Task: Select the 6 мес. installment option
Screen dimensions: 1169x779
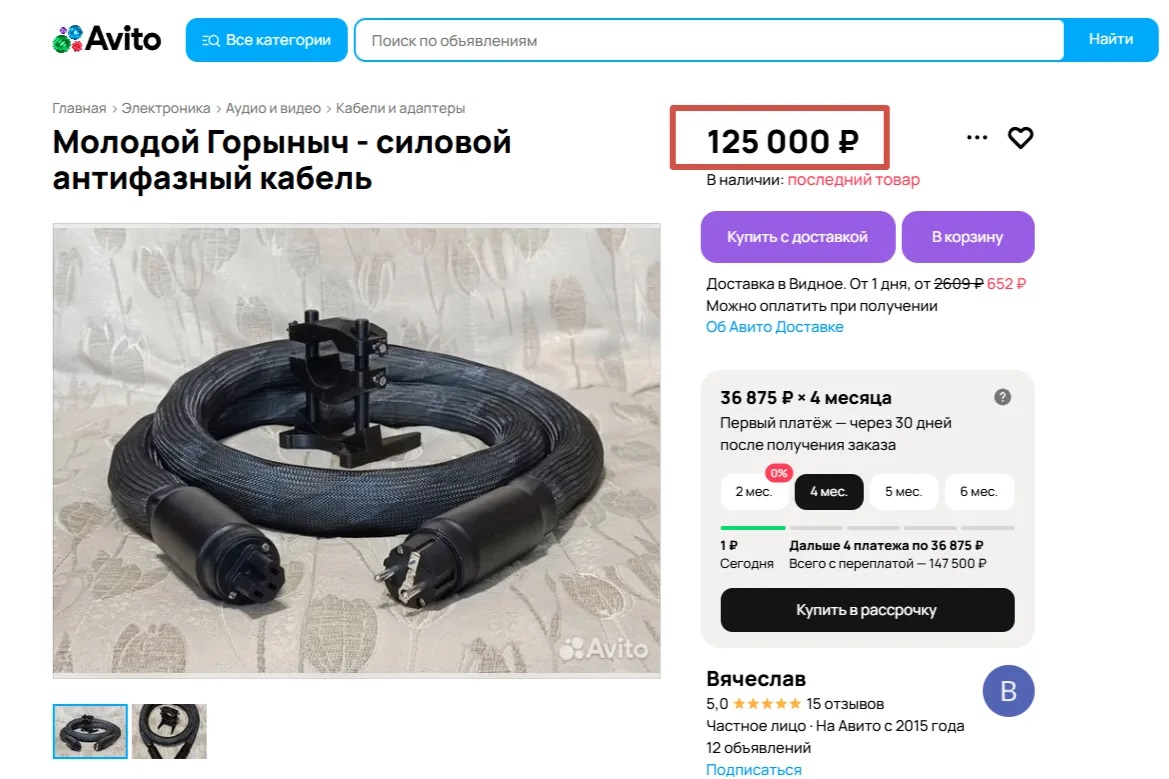Action: (978, 492)
